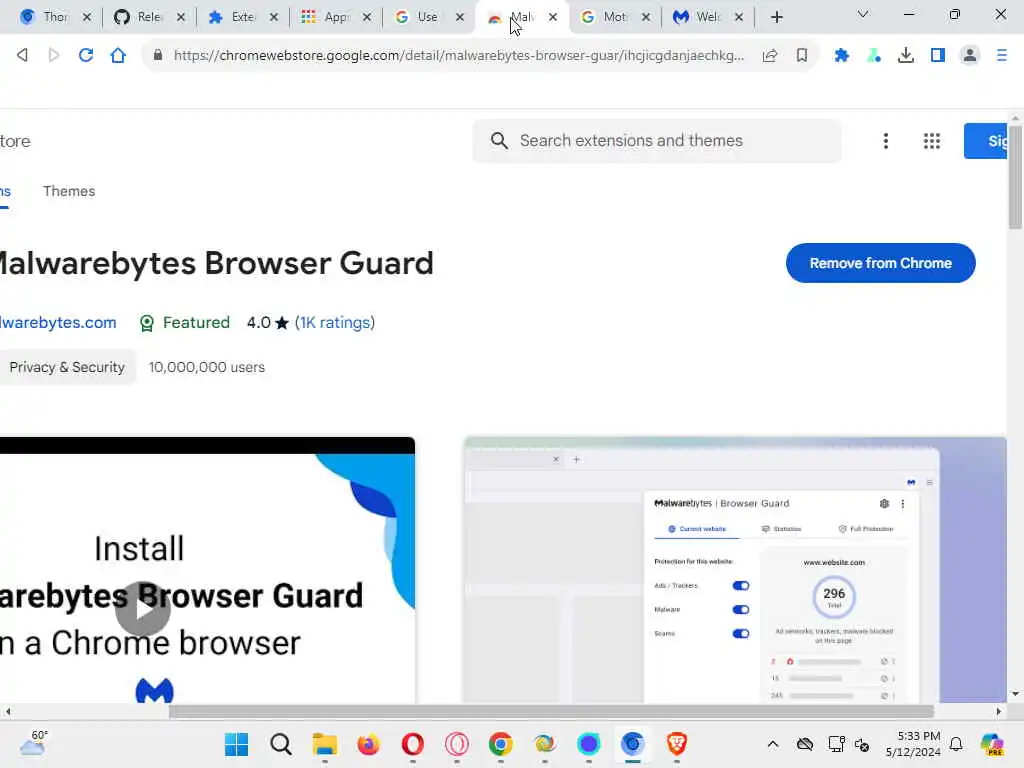
Task: Open the green alert extension icon
Action: pos(874,56)
